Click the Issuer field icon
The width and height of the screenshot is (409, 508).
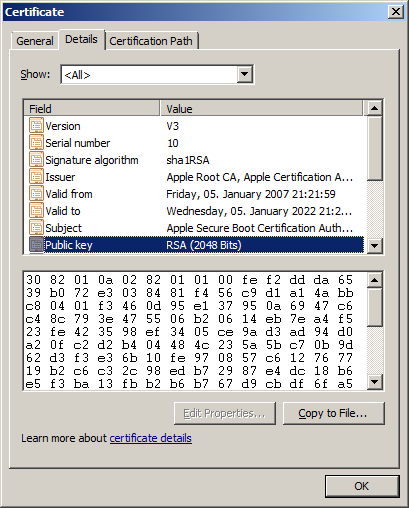coord(36,177)
